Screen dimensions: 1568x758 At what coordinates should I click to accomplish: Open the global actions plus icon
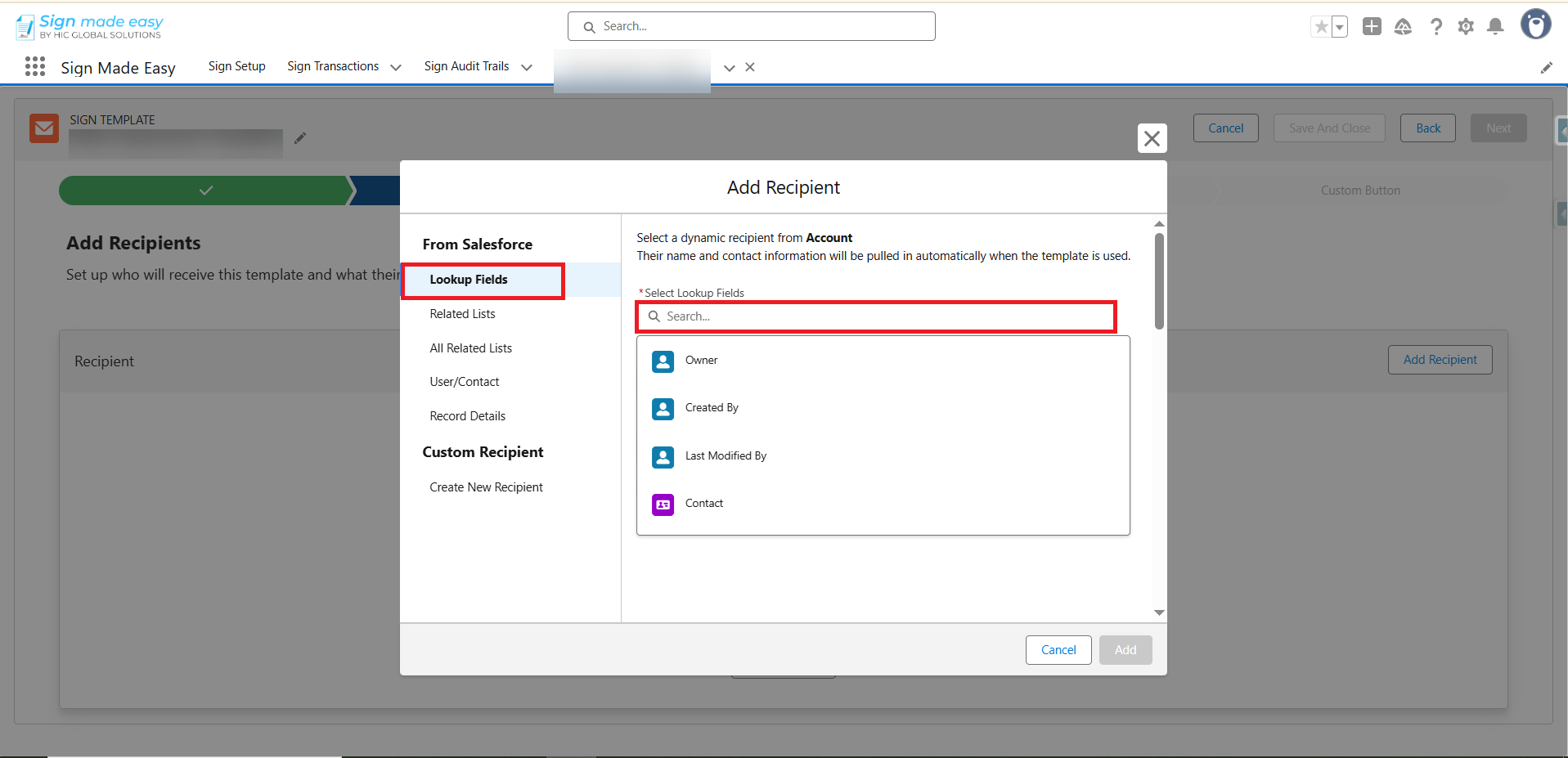[x=1372, y=27]
